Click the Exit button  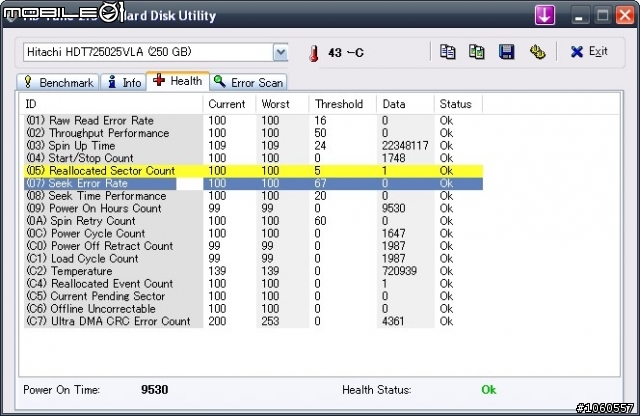[589, 51]
